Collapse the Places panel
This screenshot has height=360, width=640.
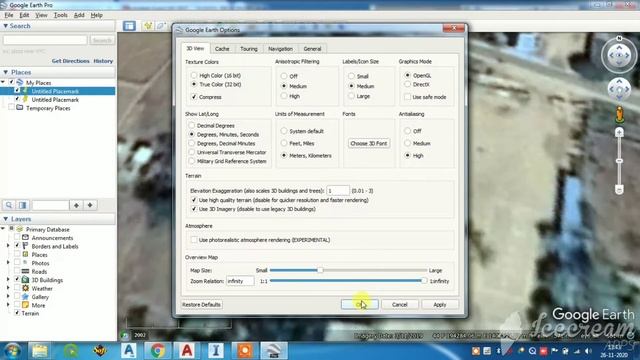click(x=6, y=72)
